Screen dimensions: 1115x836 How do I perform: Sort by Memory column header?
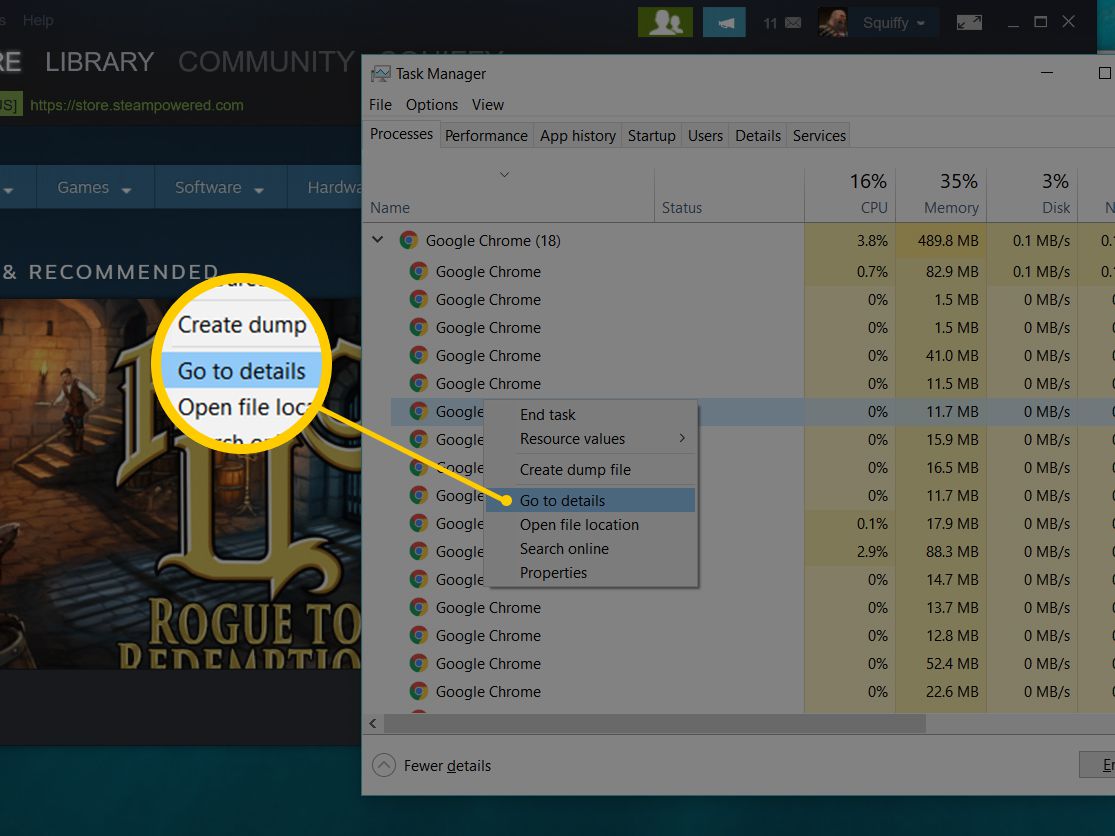click(x=941, y=193)
